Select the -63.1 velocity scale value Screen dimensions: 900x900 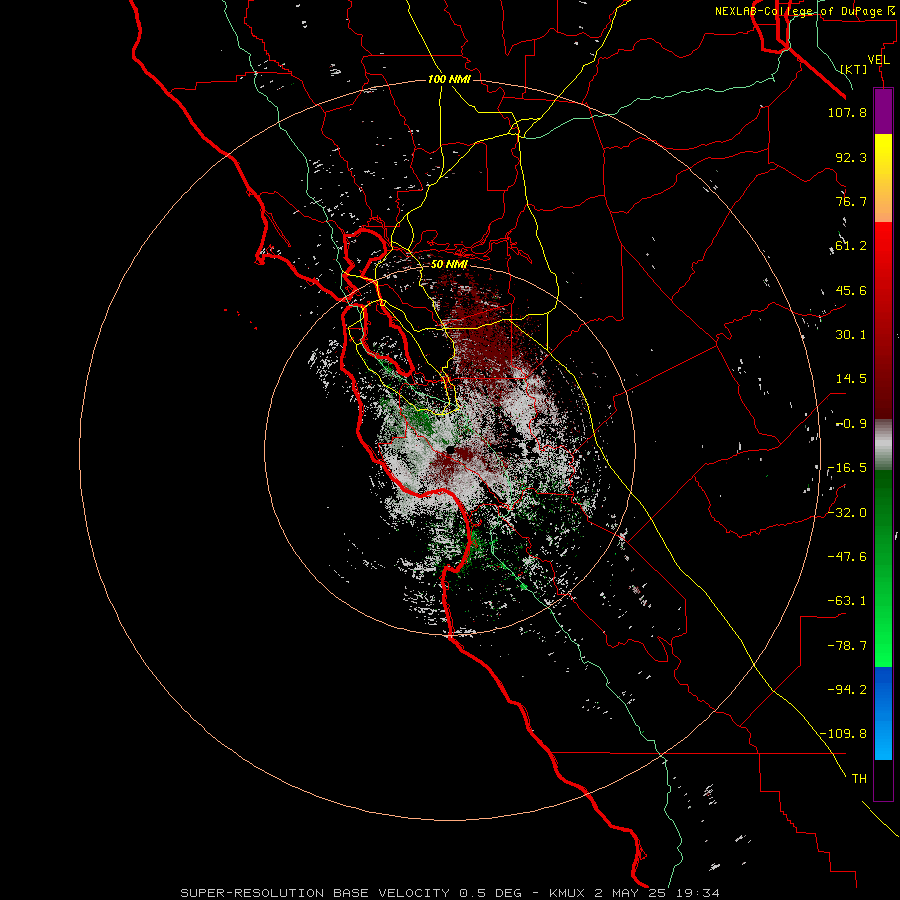tap(847, 601)
